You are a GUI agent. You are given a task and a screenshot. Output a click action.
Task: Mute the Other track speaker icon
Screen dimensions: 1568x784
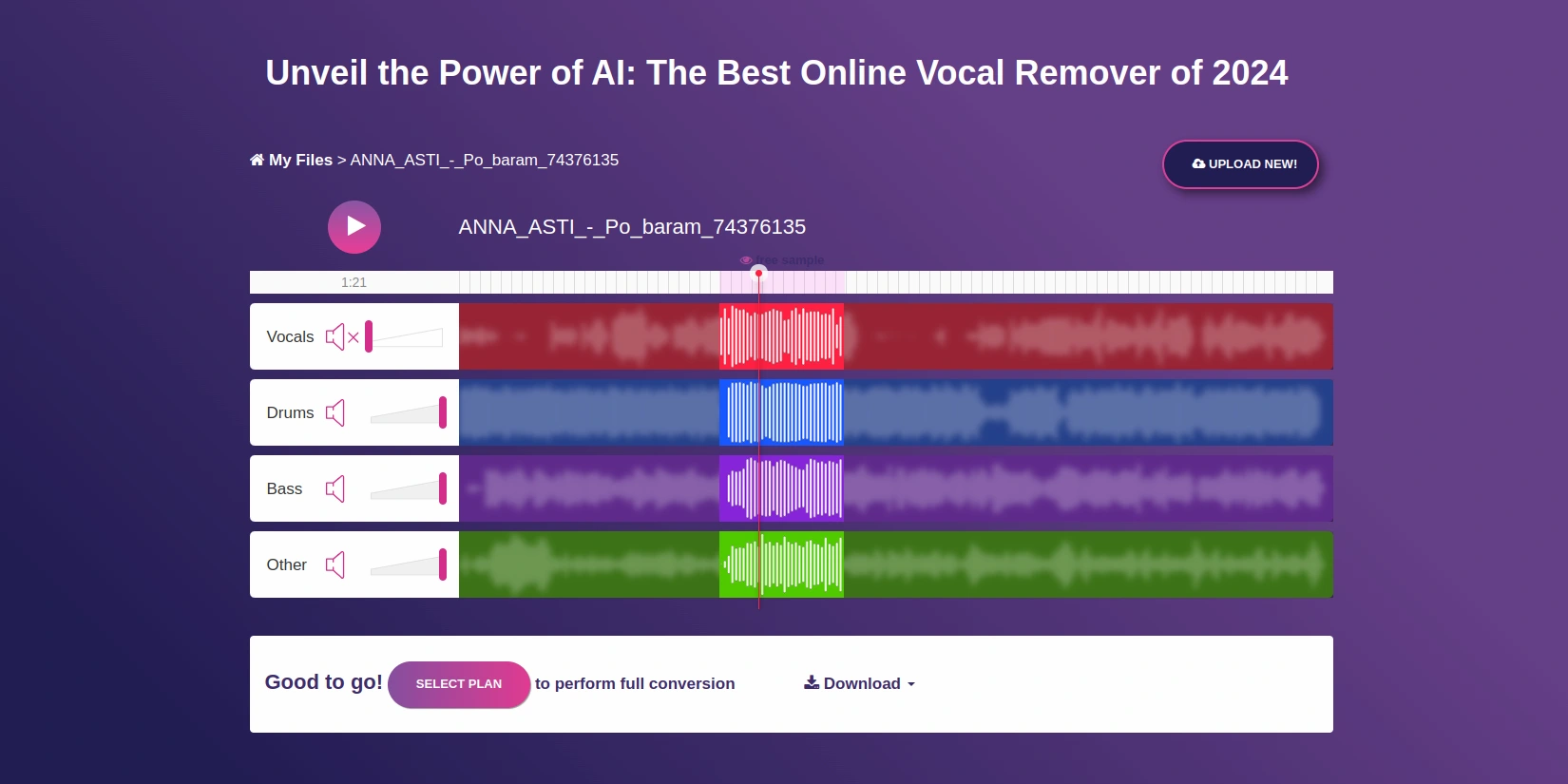coord(335,565)
